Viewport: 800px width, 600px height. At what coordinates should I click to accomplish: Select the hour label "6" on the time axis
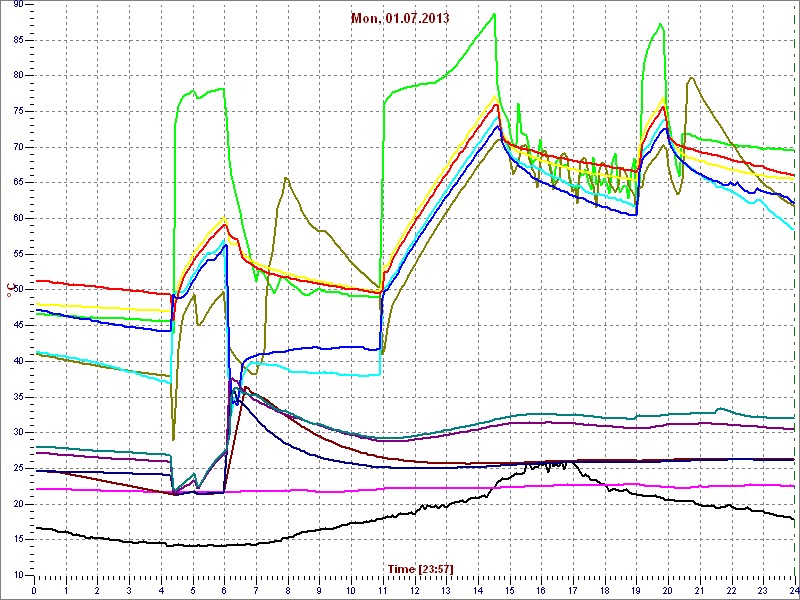click(x=224, y=588)
